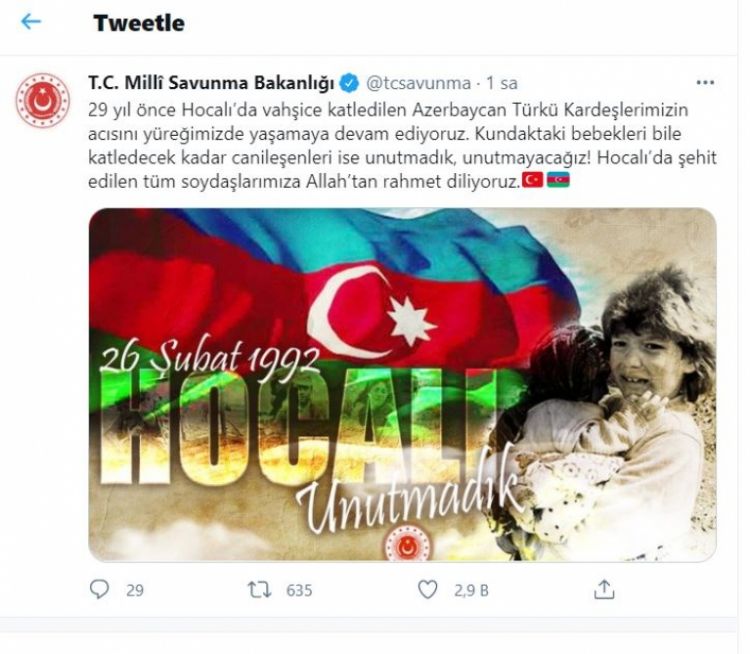The image size is (750, 654).
Task: Click the Azerbaijan flag emoji in tweet
Action: pyautogui.click(x=558, y=180)
